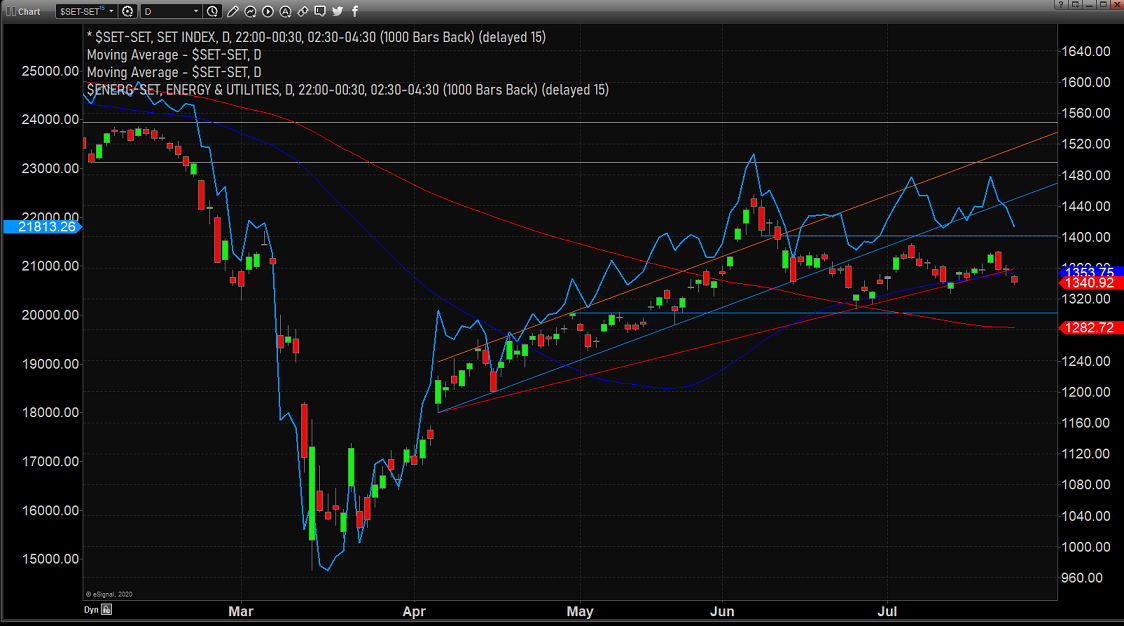Maximize the chart window

(1102, 4)
